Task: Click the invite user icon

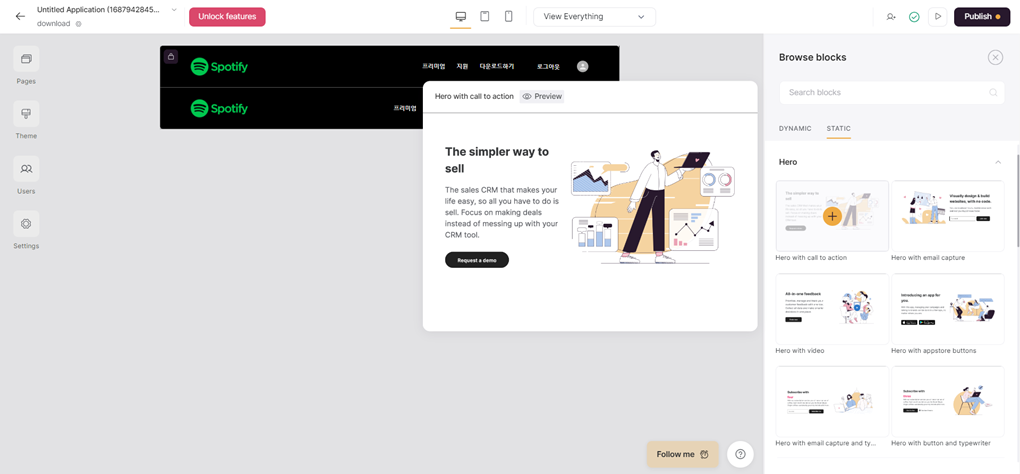Action: tap(891, 17)
